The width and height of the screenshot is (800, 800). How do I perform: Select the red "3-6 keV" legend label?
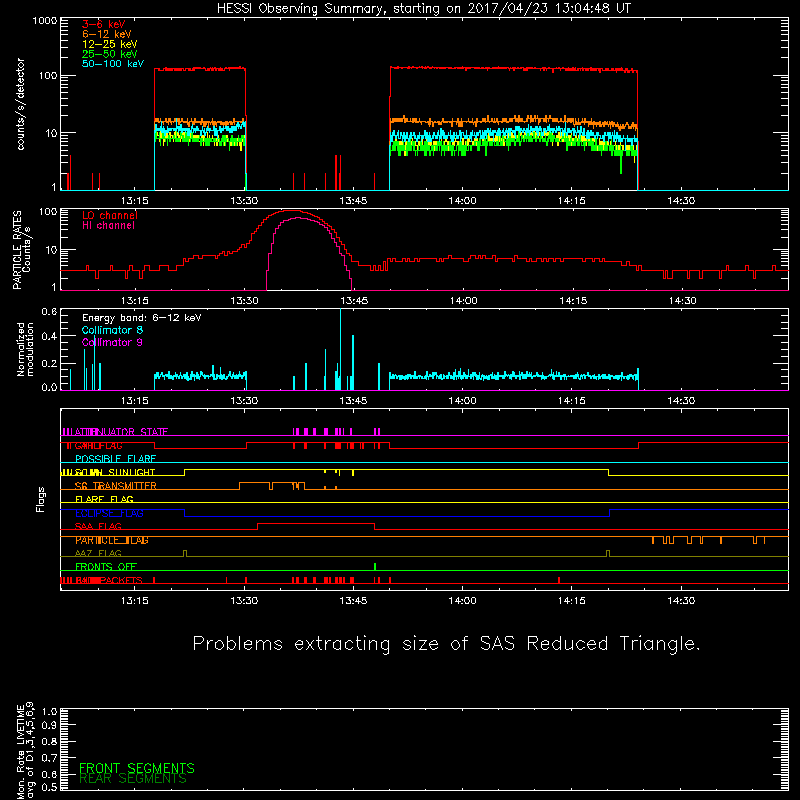(104, 24)
